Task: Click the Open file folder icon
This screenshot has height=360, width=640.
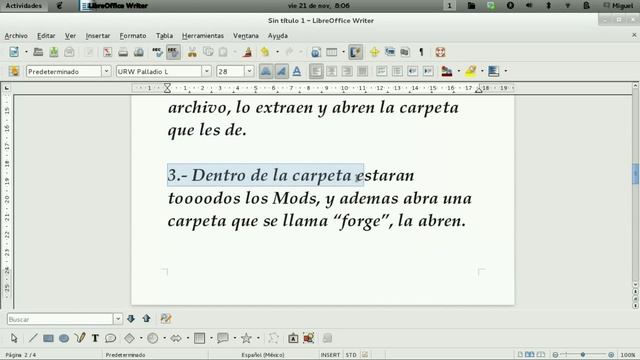Action: [x=38, y=52]
